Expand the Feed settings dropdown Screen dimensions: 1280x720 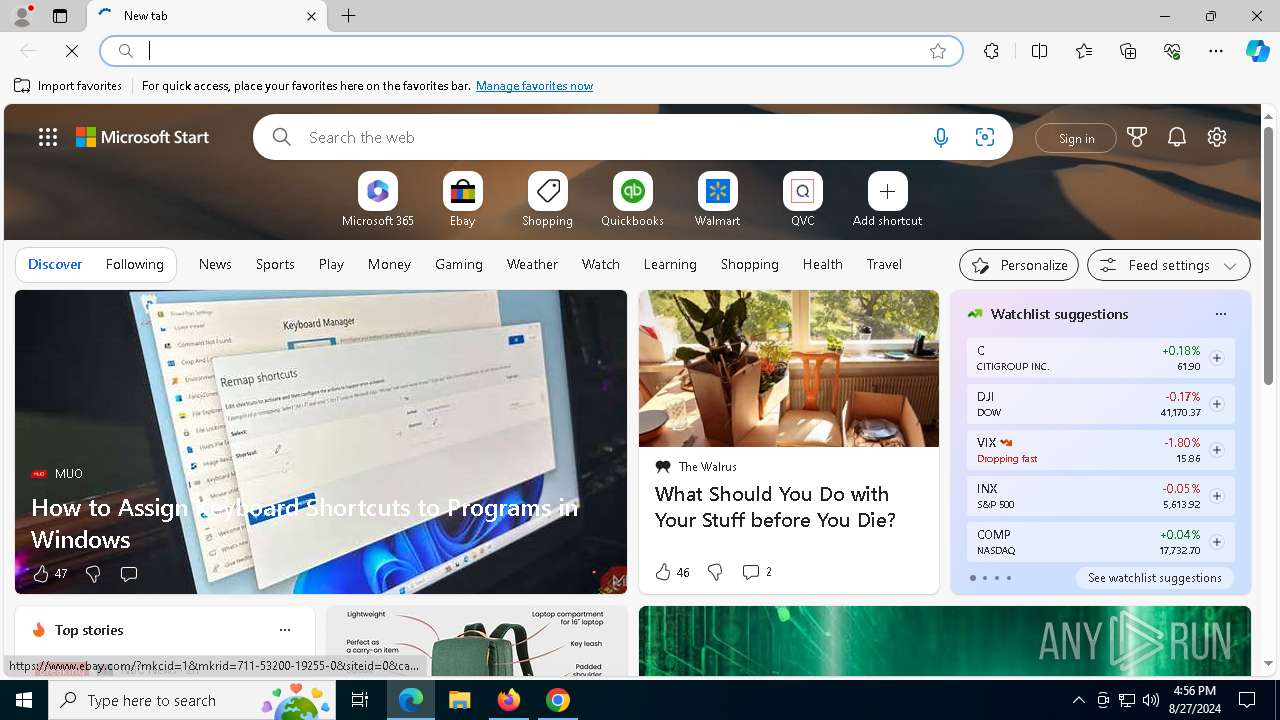(x=1169, y=265)
